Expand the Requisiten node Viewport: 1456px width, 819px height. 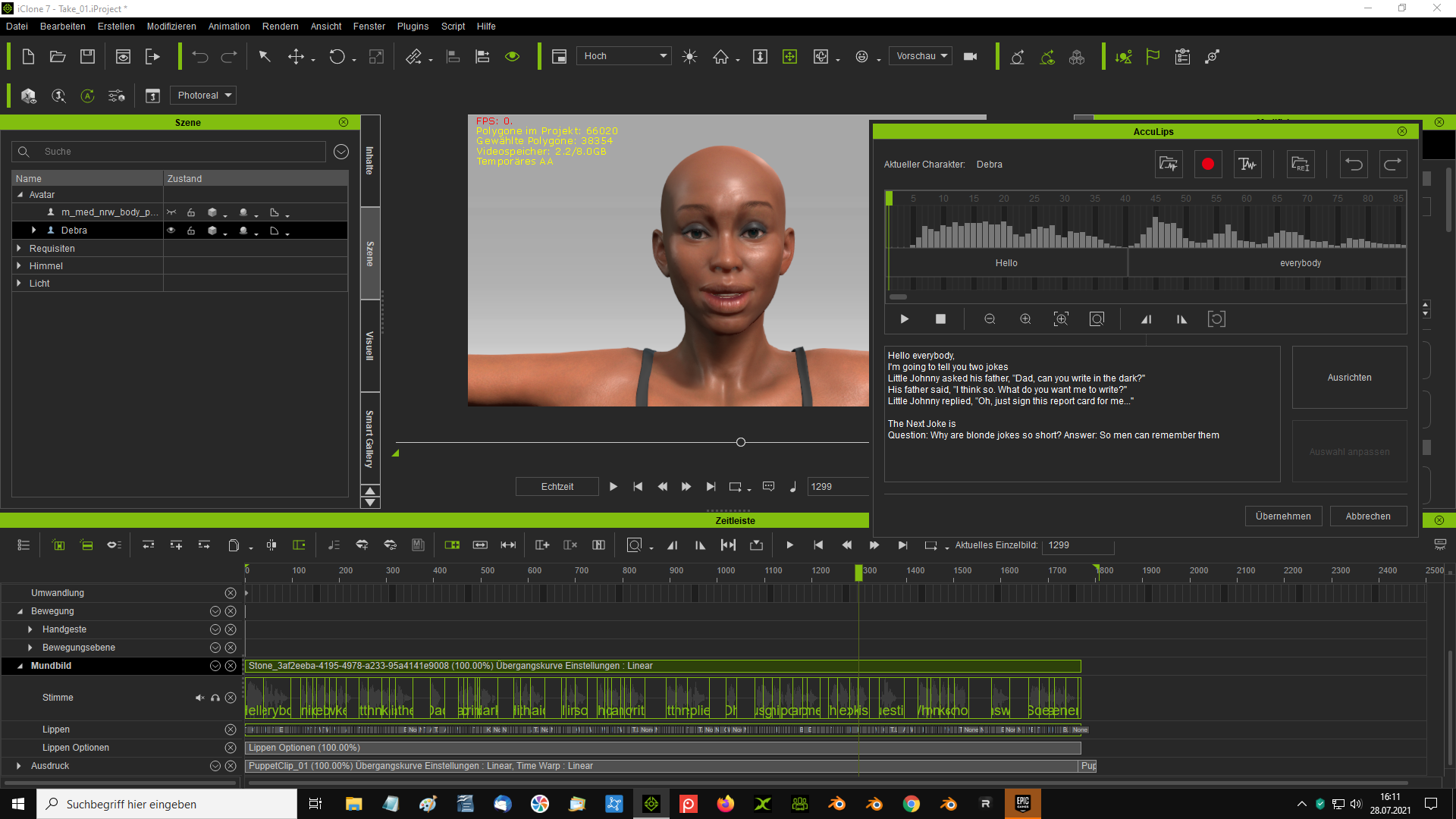click(19, 248)
